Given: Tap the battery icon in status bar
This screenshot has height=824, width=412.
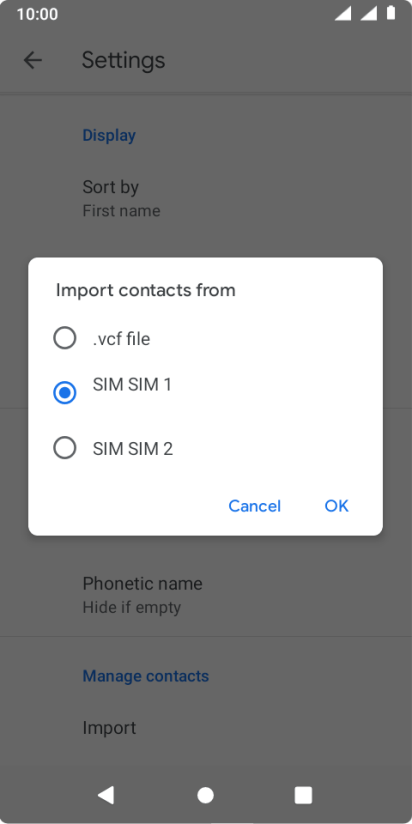Looking at the screenshot, I should pos(391,13).
